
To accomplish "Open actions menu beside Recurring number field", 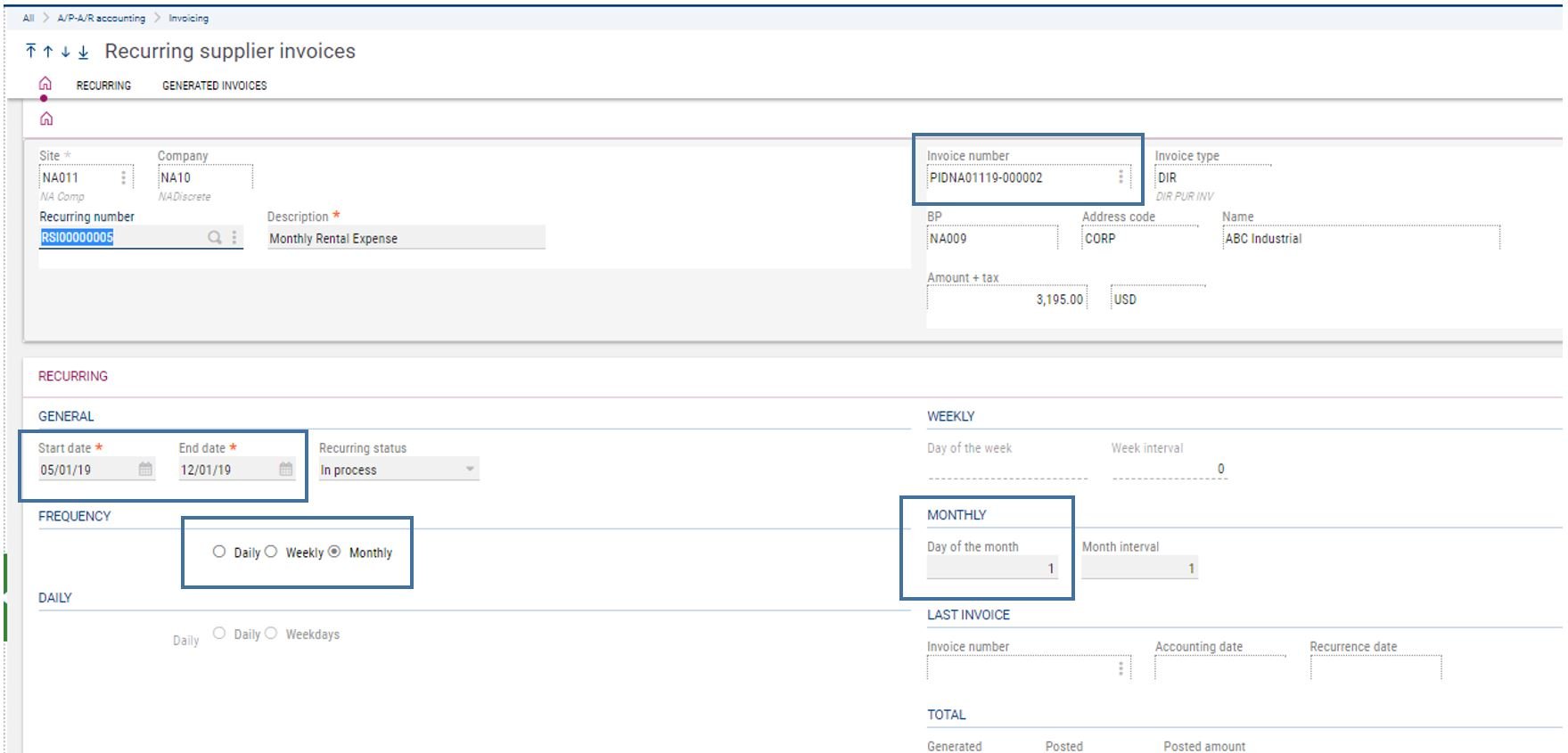I will click(234, 237).
